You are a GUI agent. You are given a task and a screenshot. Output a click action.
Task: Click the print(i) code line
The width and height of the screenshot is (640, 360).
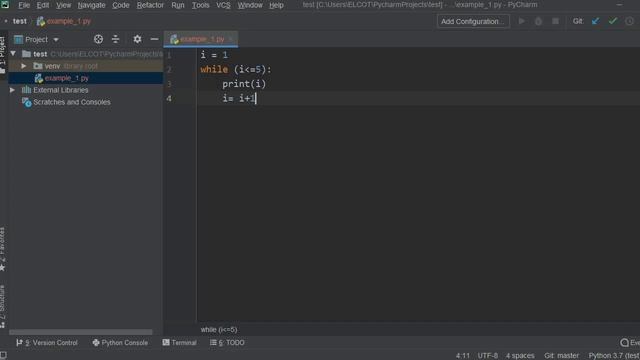[x=244, y=84]
